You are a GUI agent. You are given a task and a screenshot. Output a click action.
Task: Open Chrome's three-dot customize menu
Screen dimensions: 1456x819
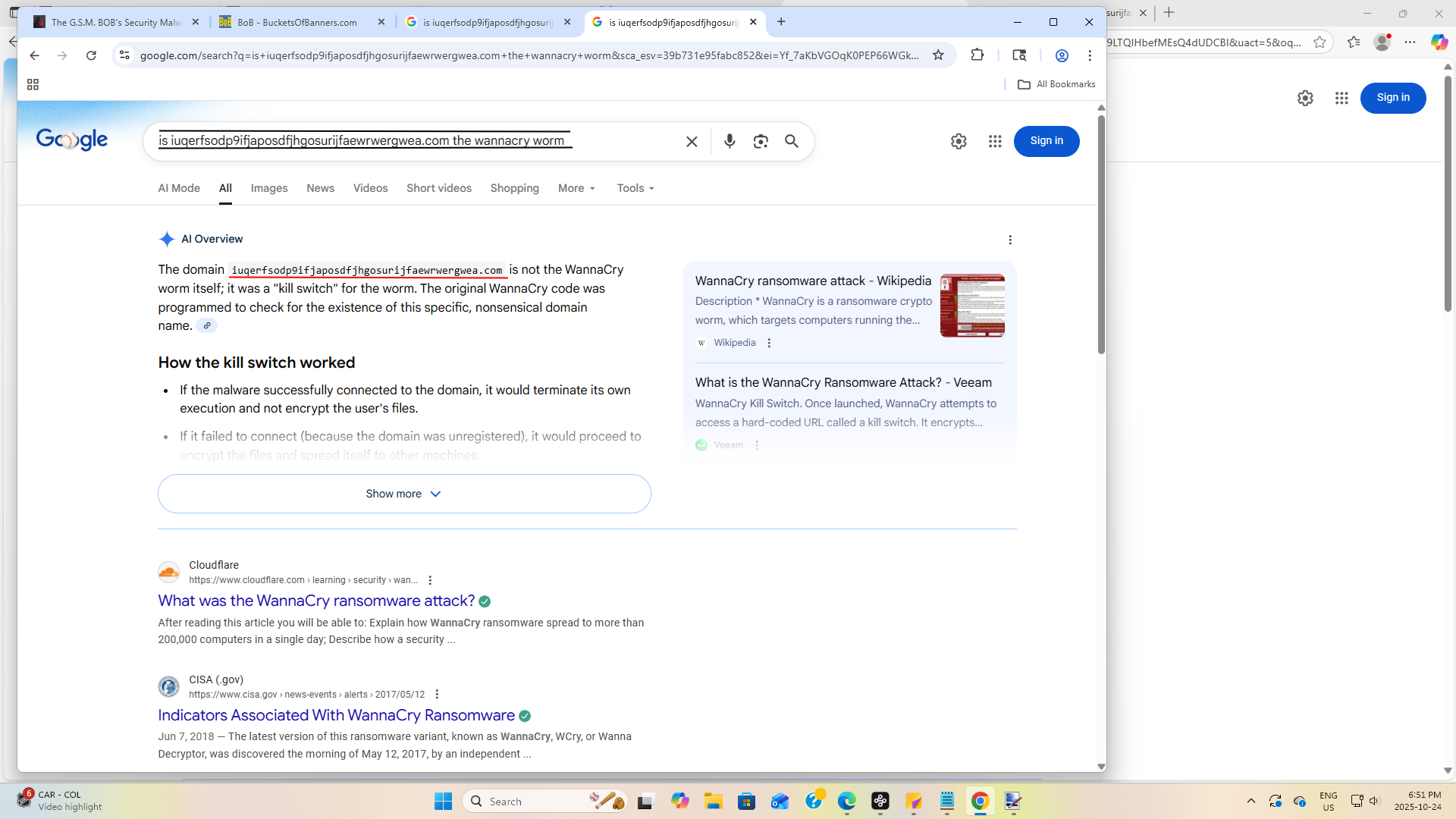(x=1090, y=55)
